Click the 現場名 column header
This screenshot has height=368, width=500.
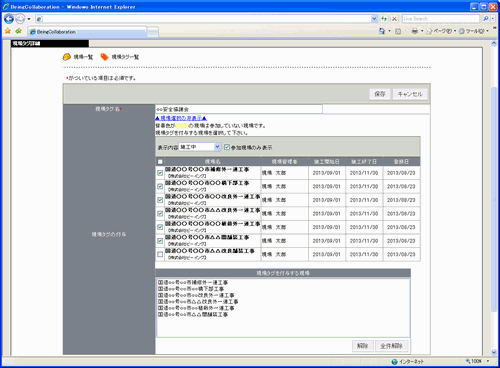(213, 162)
